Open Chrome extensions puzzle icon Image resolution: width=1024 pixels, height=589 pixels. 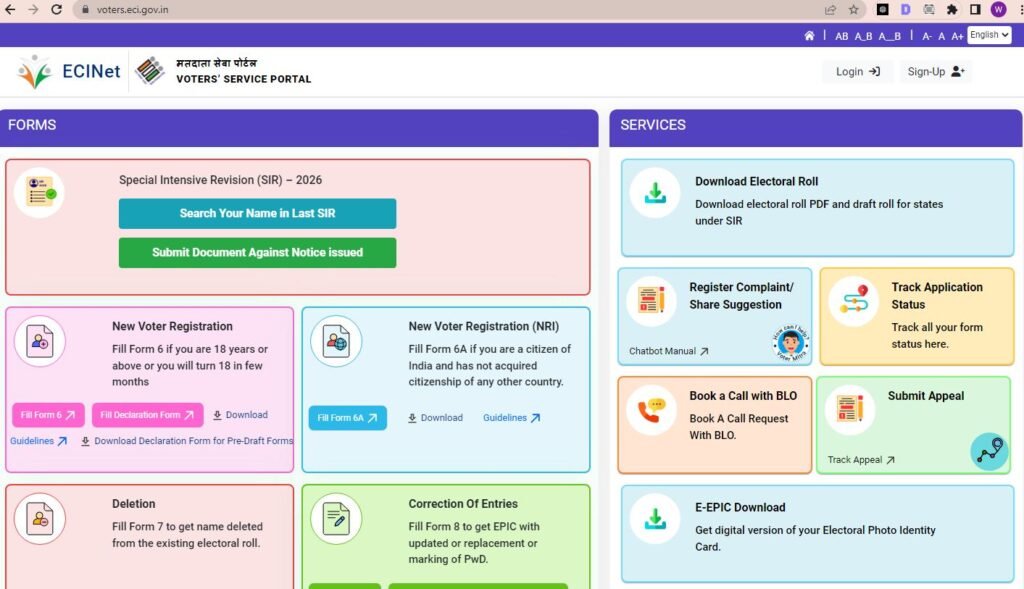[952, 9]
